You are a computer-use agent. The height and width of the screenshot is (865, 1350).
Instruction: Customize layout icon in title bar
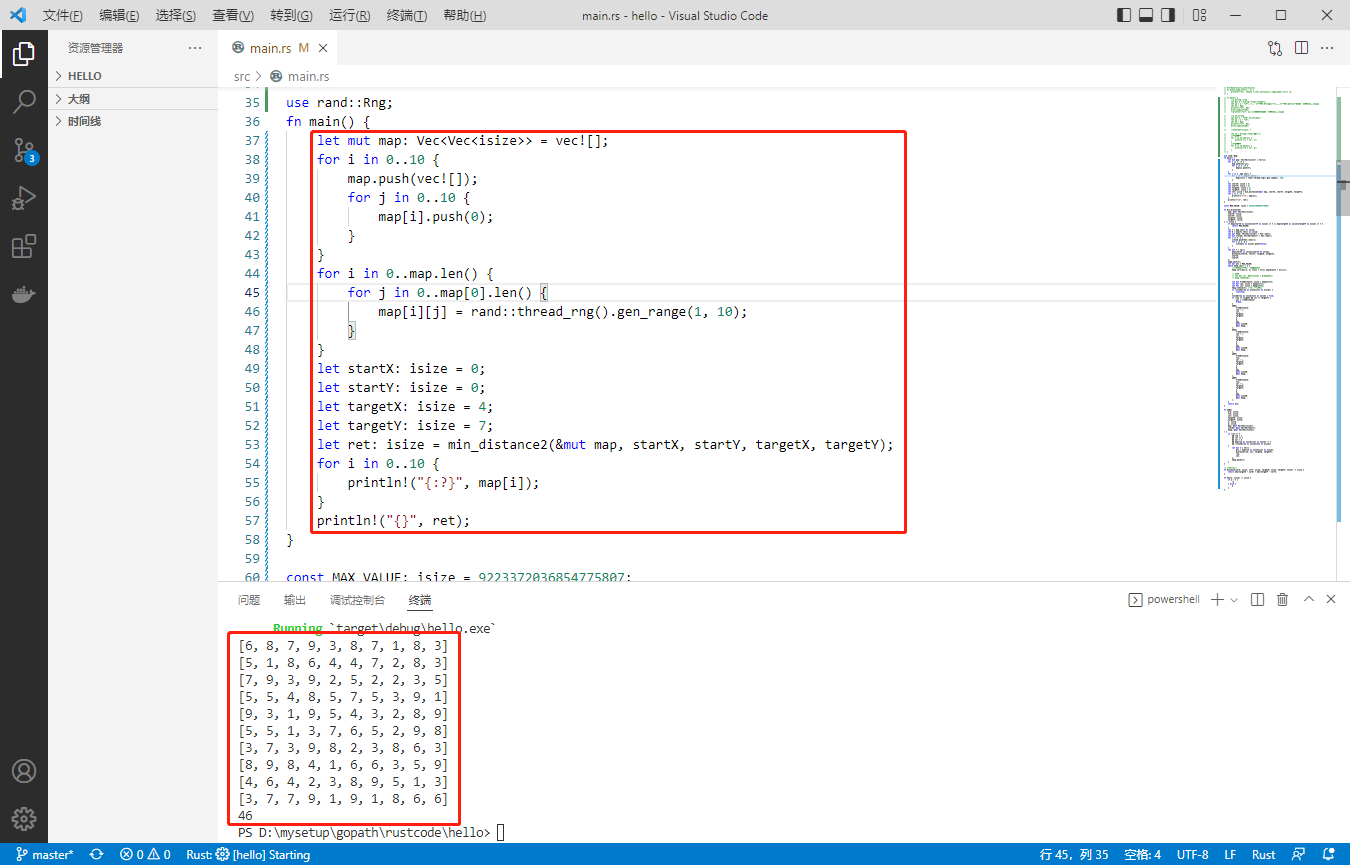click(1200, 15)
